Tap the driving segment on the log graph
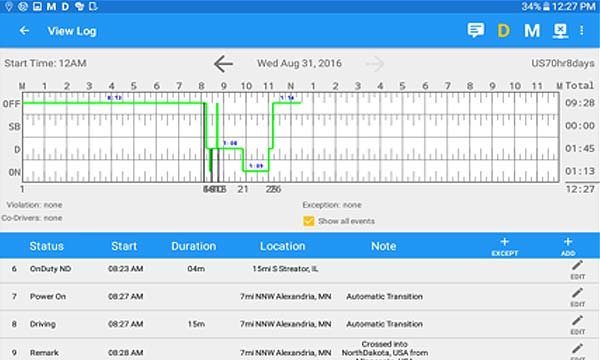 (230, 148)
